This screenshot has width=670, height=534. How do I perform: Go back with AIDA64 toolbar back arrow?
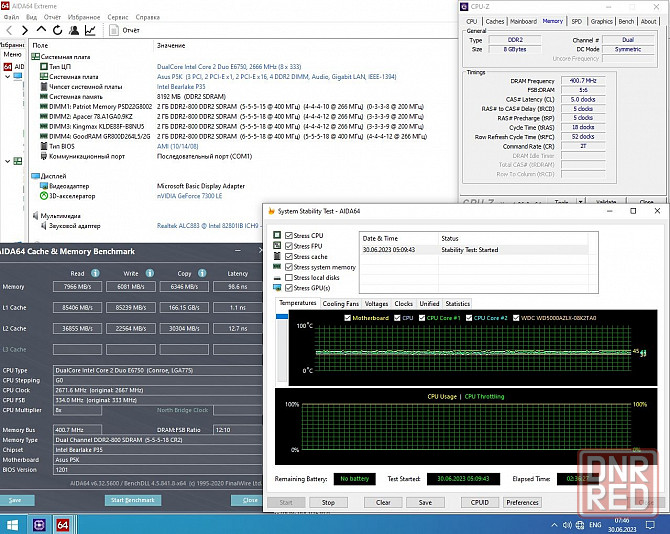9,30
